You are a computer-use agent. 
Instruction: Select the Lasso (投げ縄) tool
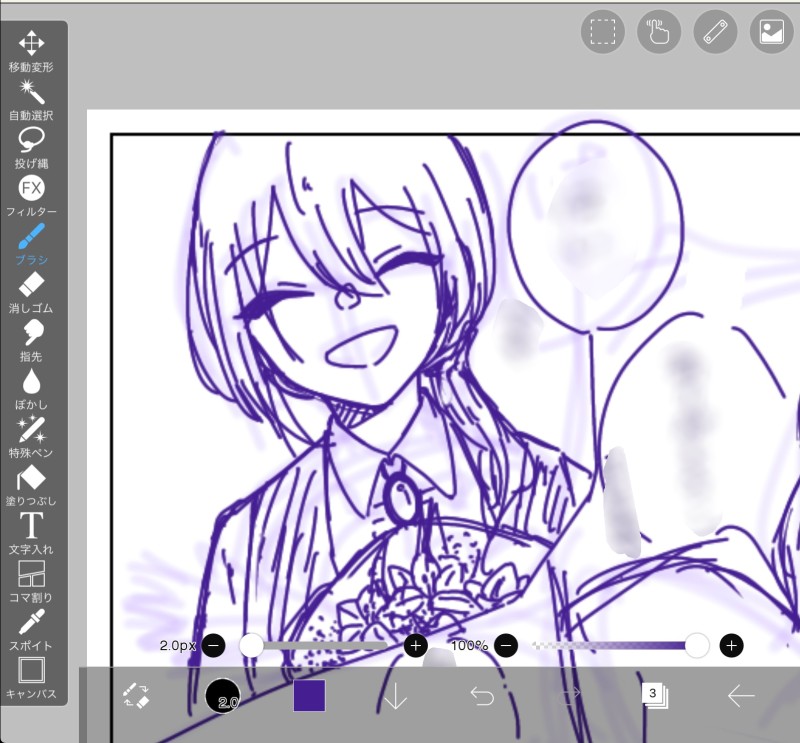(x=31, y=148)
